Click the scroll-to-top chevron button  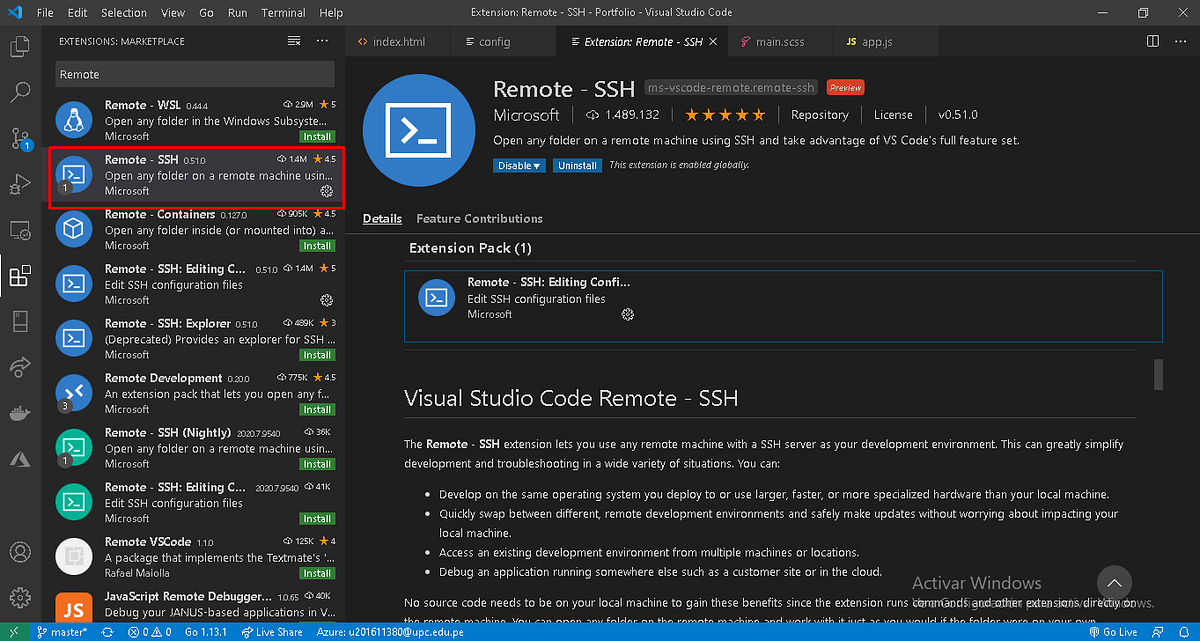[1114, 583]
